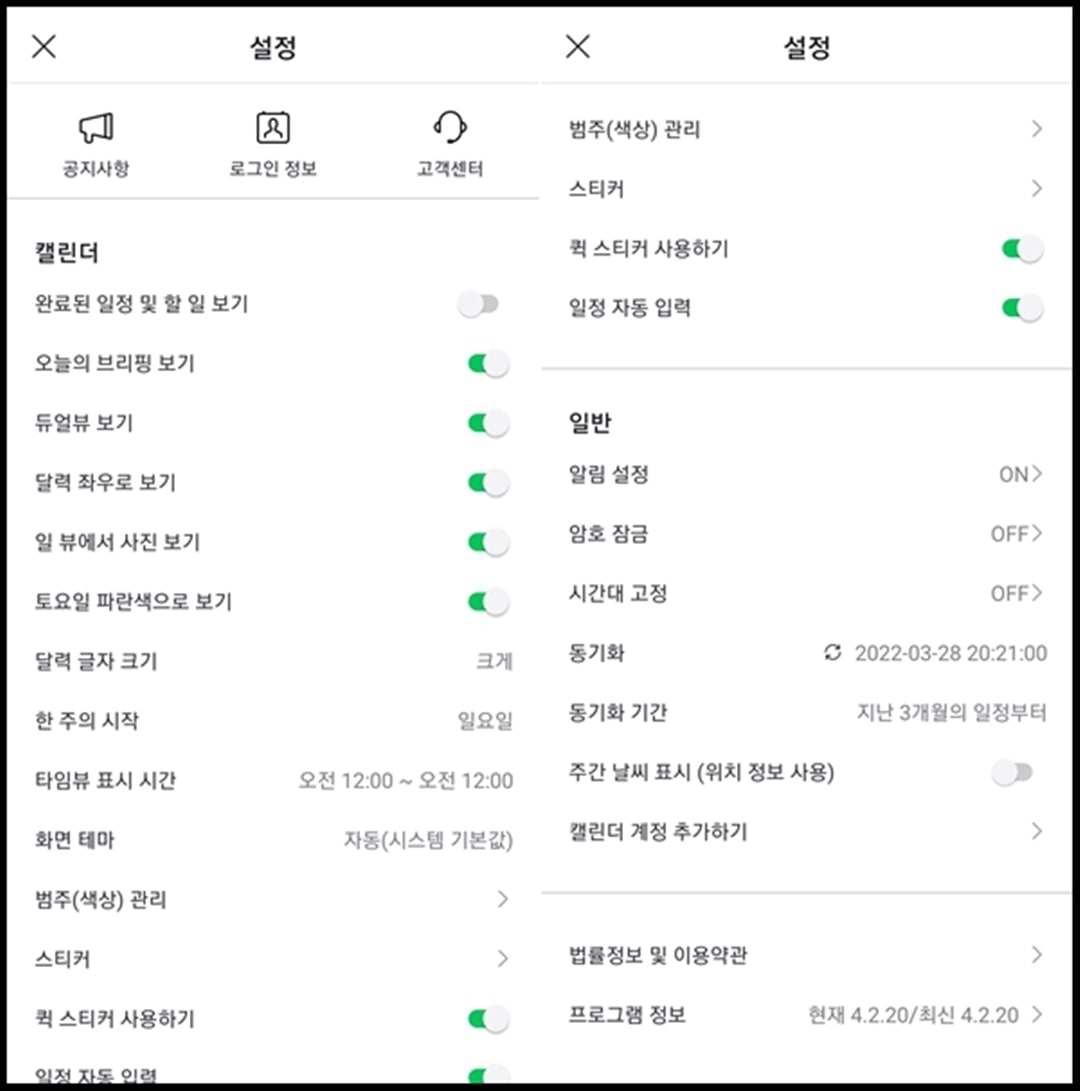Open 캘린더 계정 추가하기 chevron
The width and height of the screenshot is (1080, 1091).
[x=1037, y=831]
